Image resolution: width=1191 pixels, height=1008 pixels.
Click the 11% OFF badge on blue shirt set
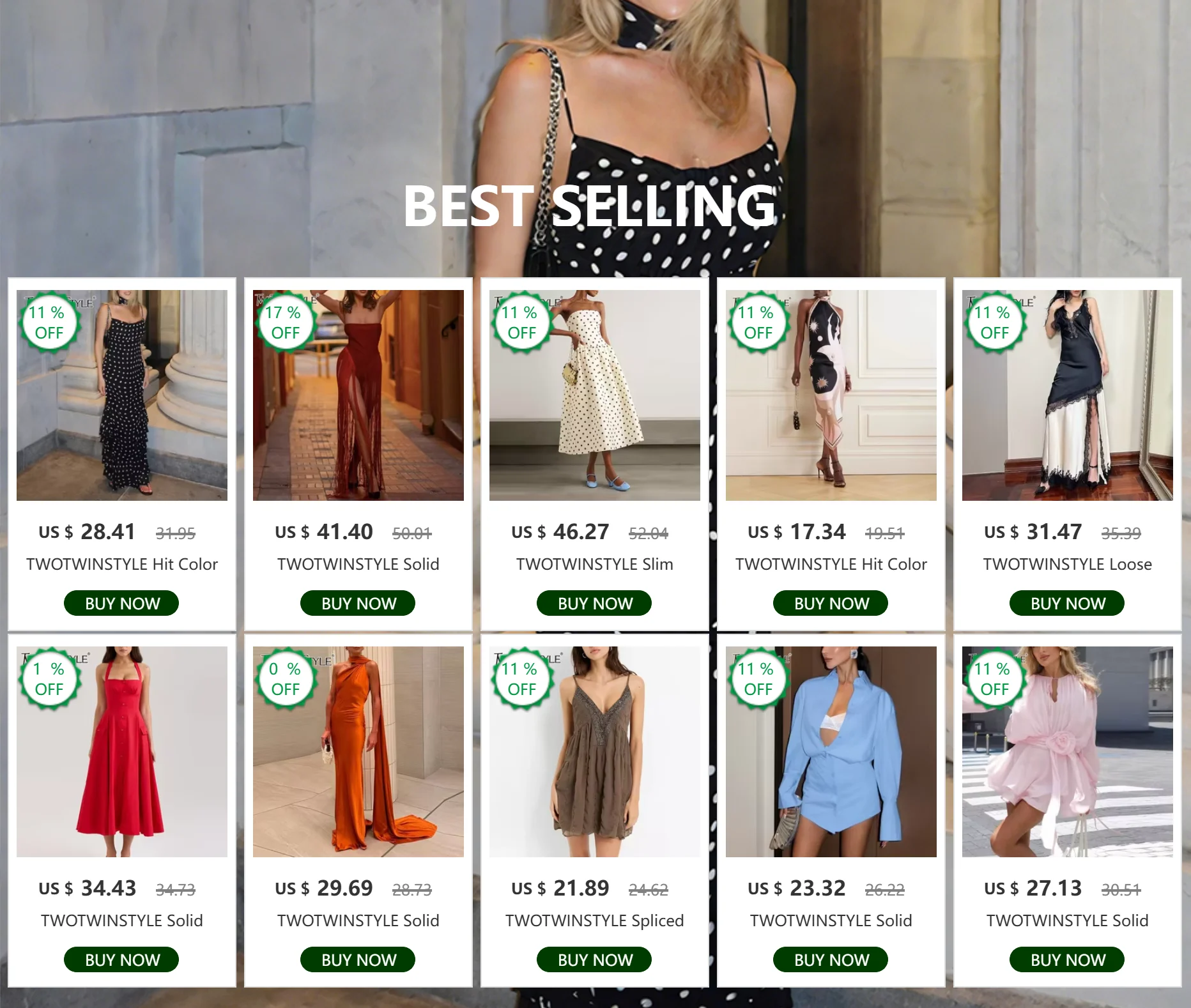point(758,679)
